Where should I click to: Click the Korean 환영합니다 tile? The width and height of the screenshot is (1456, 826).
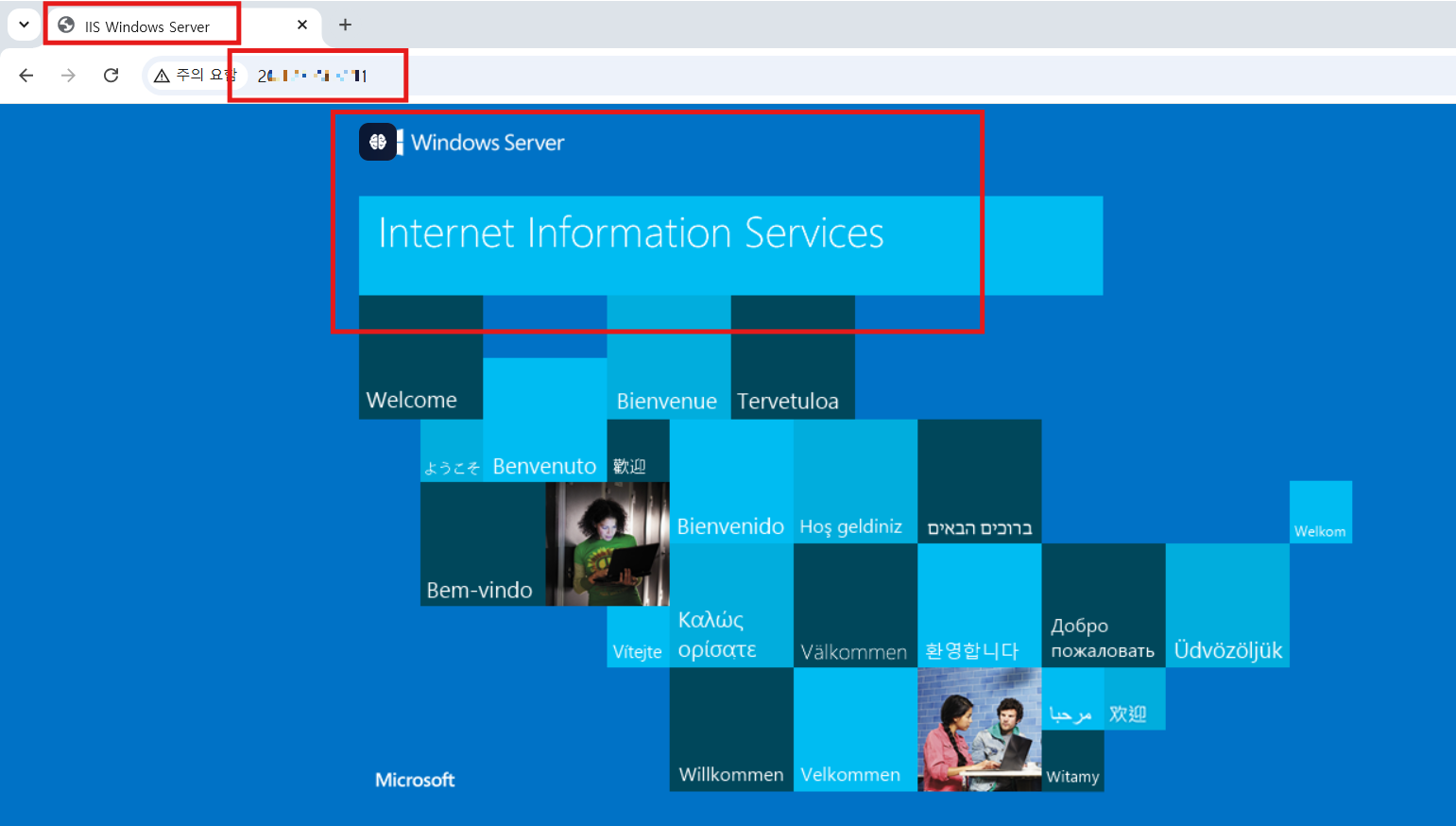[x=979, y=605]
